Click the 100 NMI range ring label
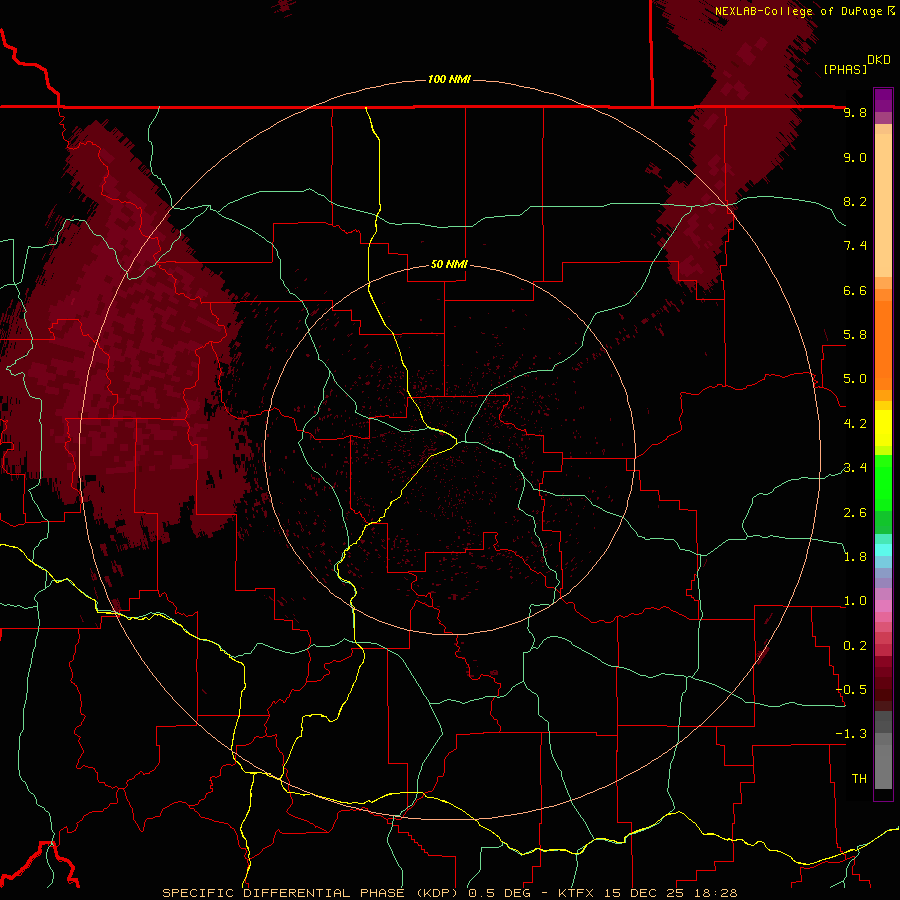The width and height of the screenshot is (900, 900). (x=449, y=79)
